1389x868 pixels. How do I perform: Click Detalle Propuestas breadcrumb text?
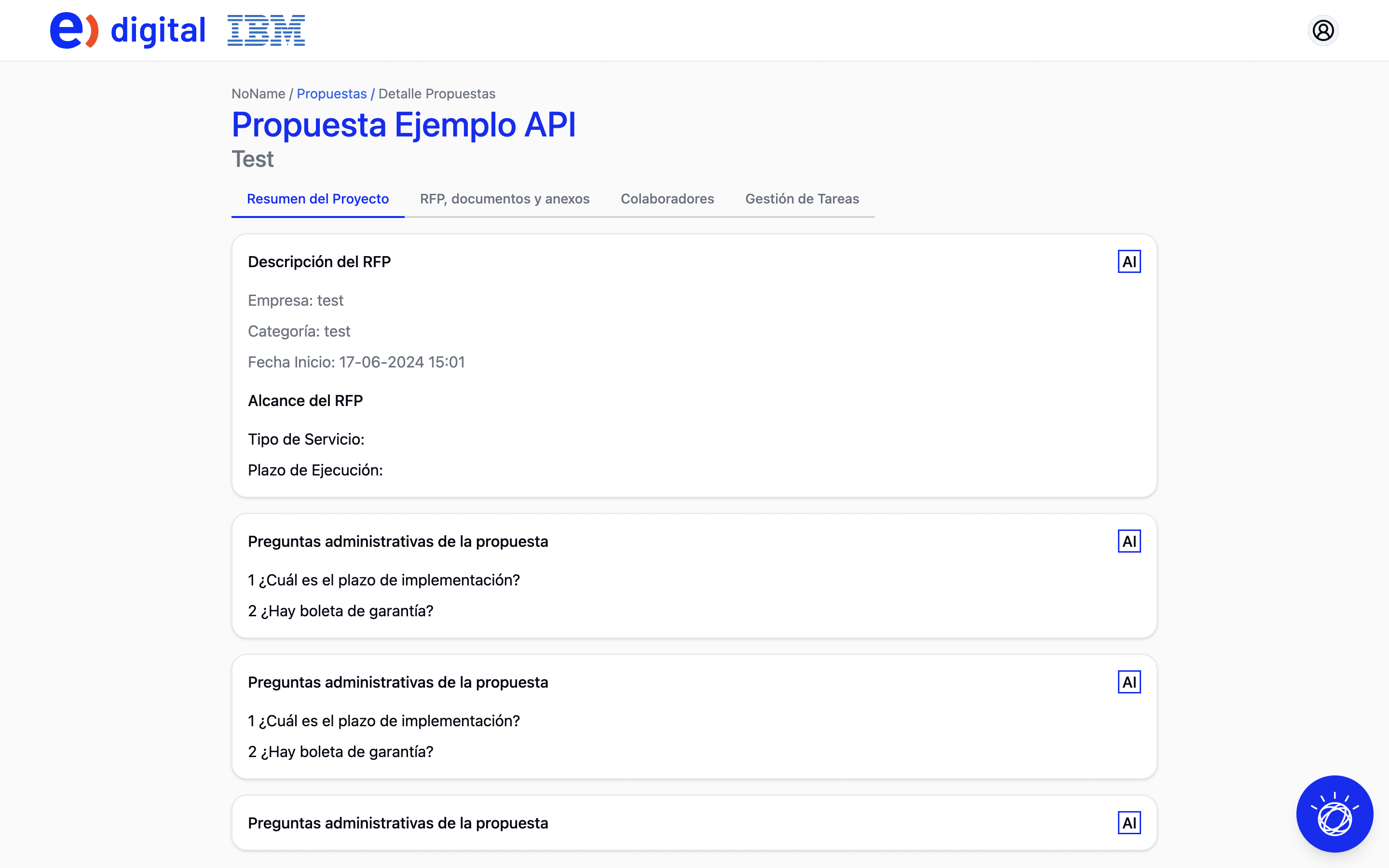[437, 94]
